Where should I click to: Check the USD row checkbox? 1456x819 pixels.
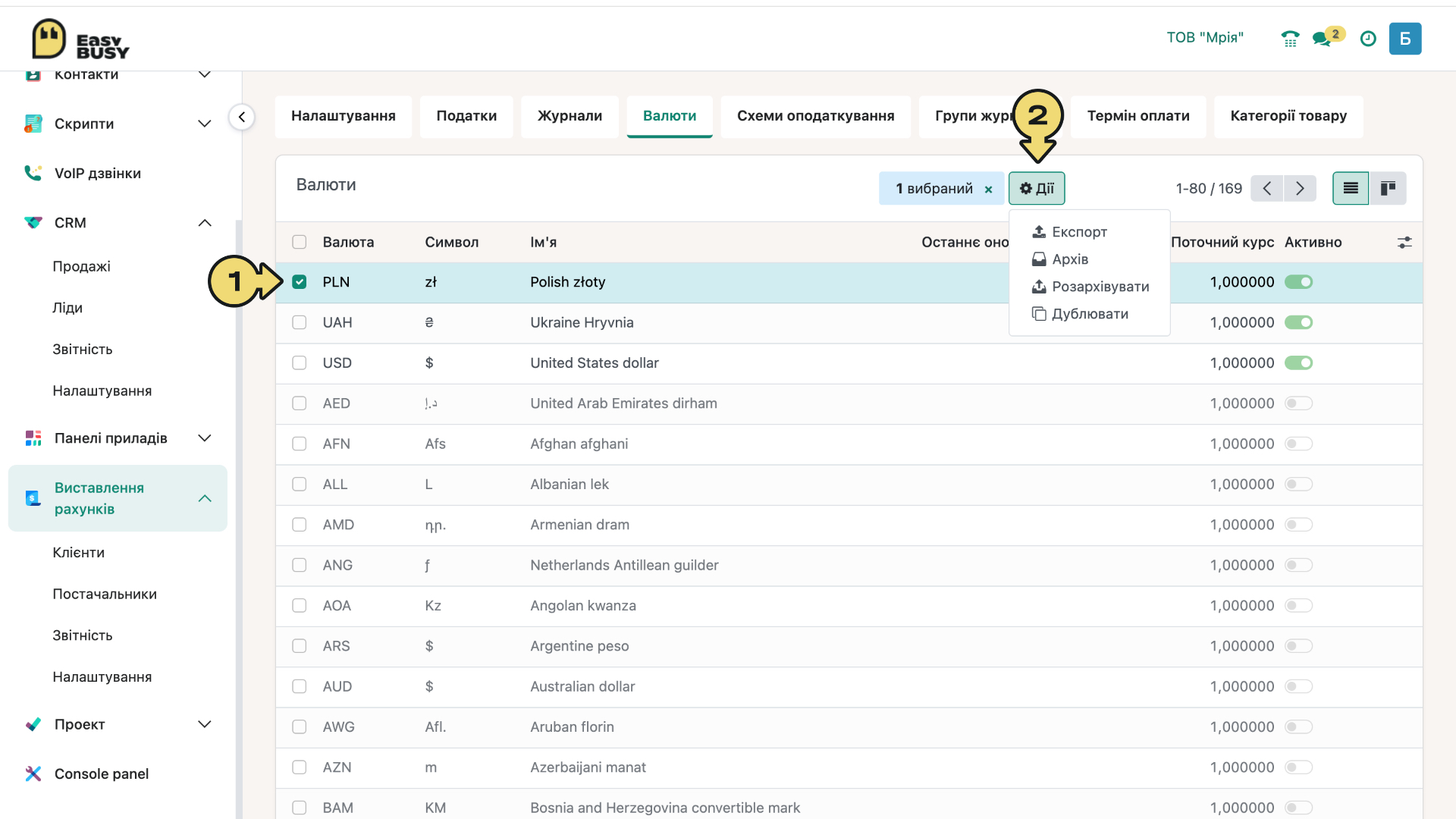coord(300,362)
